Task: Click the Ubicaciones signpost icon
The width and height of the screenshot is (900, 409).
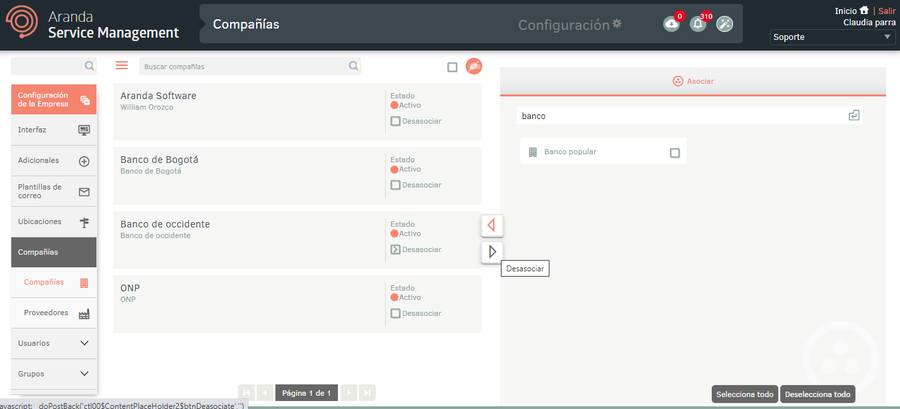Action: [84, 223]
